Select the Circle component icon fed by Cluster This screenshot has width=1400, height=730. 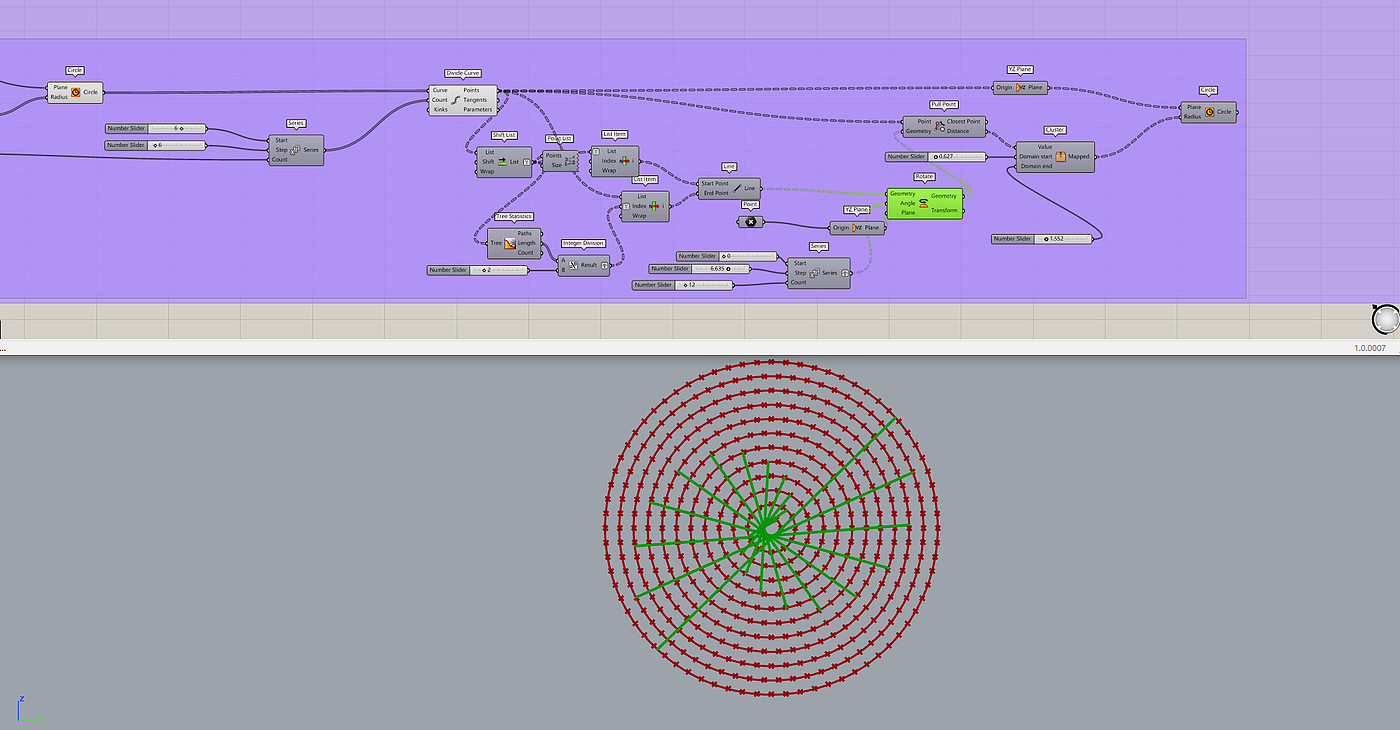pyautogui.click(x=1209, y=112)
